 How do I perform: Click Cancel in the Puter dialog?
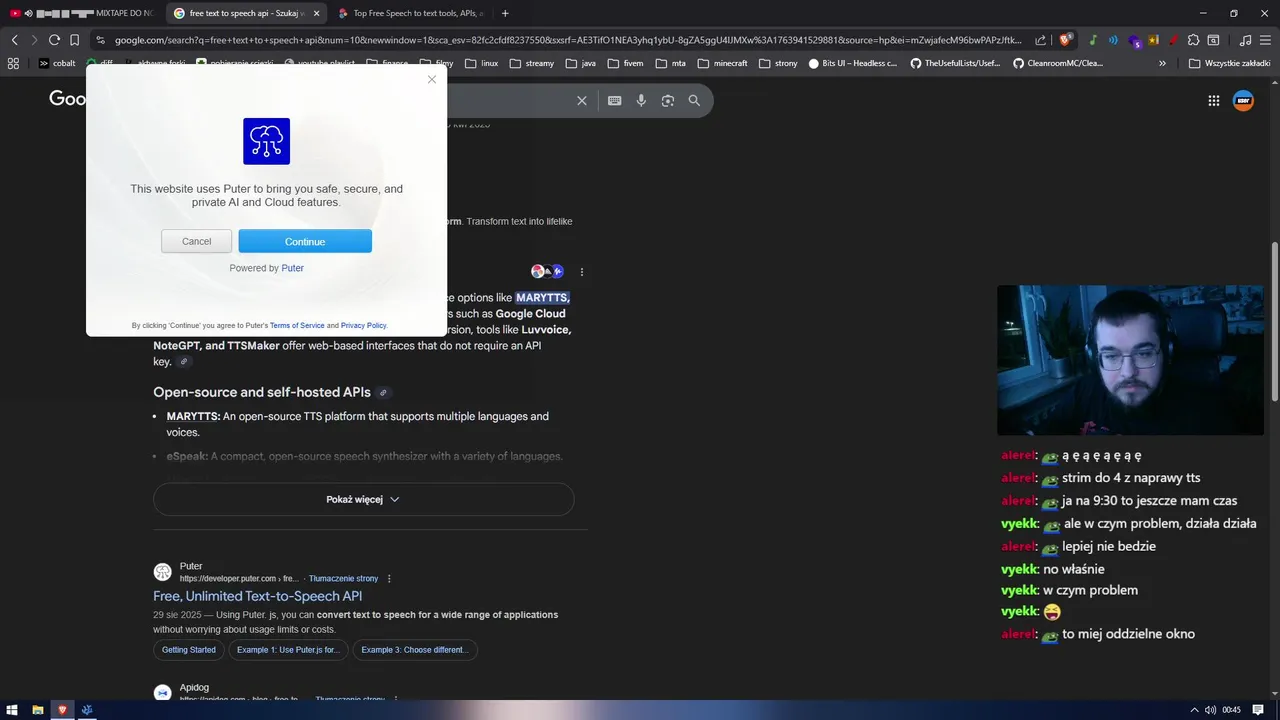tap(196, 241)
